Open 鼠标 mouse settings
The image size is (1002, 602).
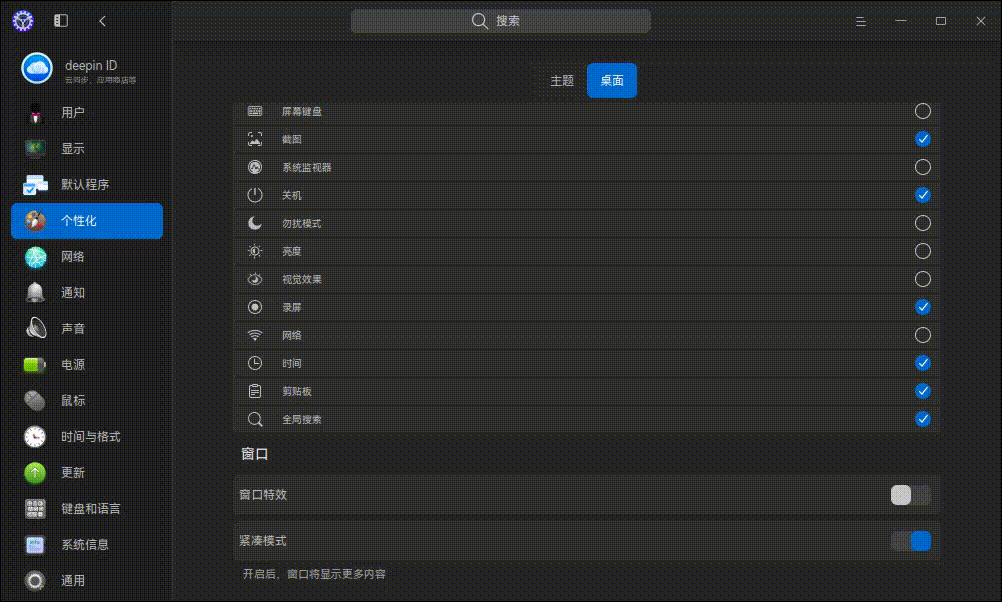point(87,401)
